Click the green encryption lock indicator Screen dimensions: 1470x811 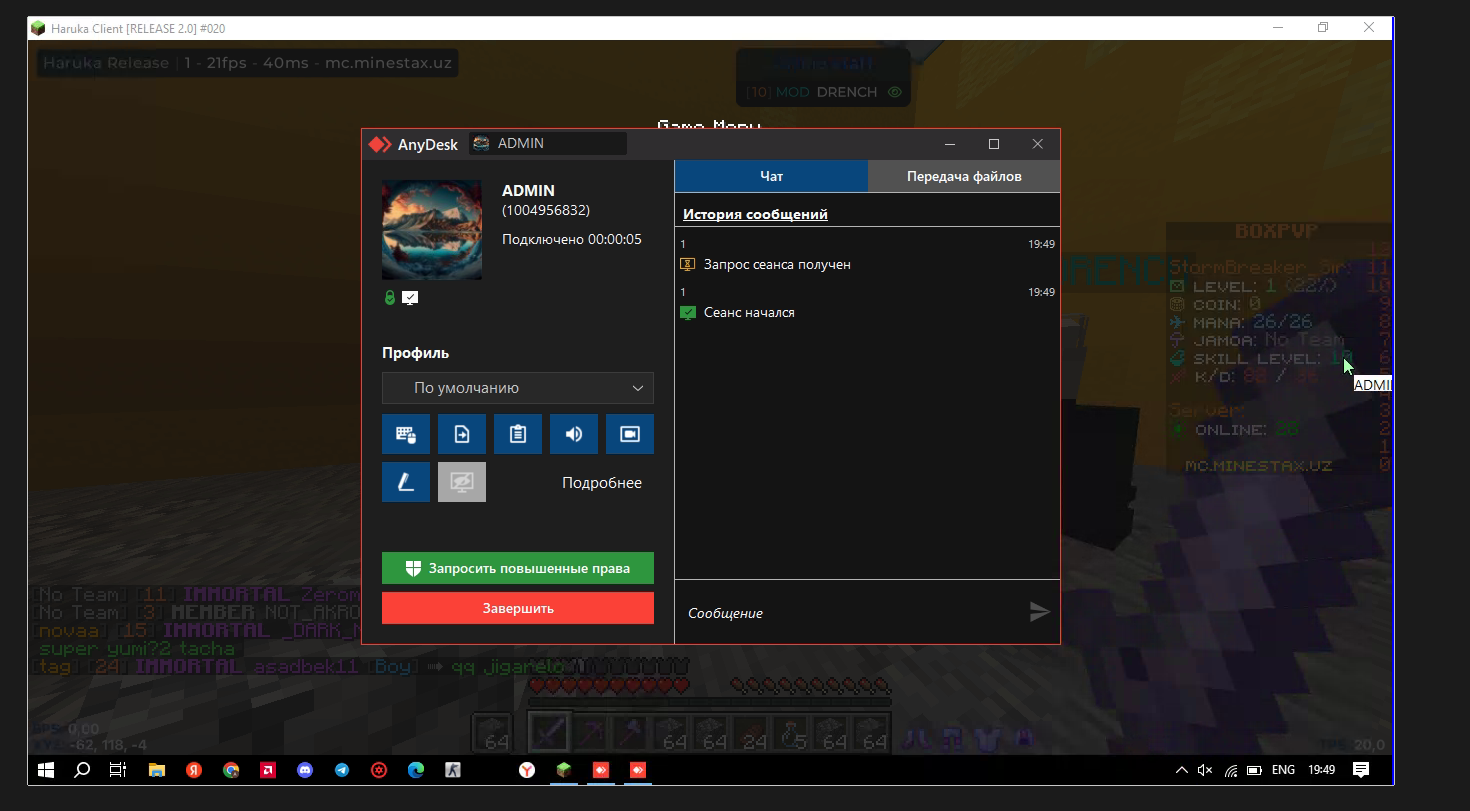(390, 297)
